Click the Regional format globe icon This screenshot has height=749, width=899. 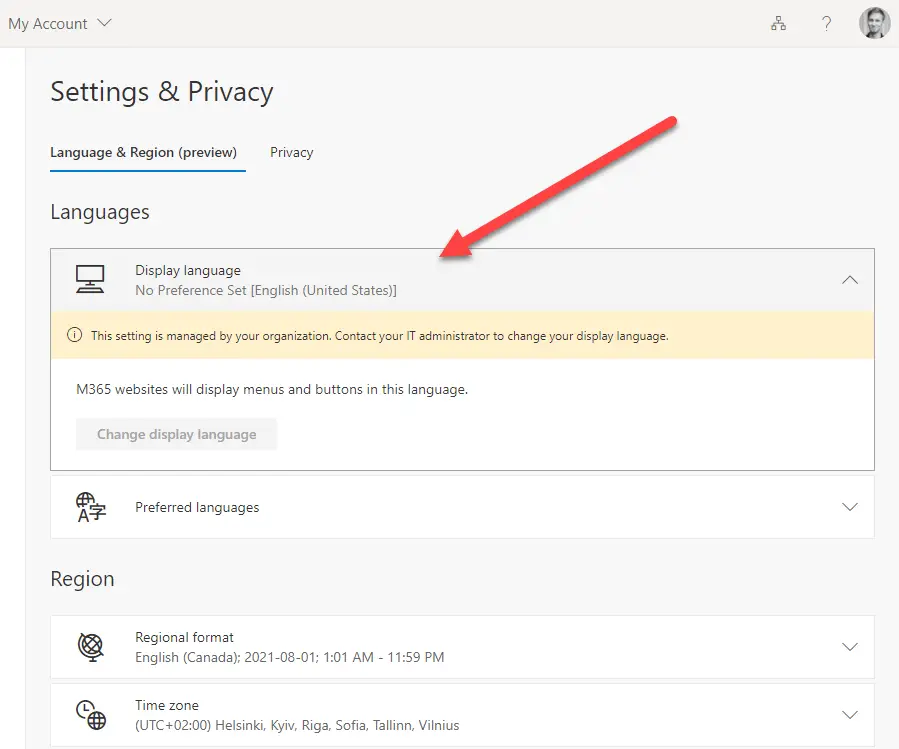90,647
